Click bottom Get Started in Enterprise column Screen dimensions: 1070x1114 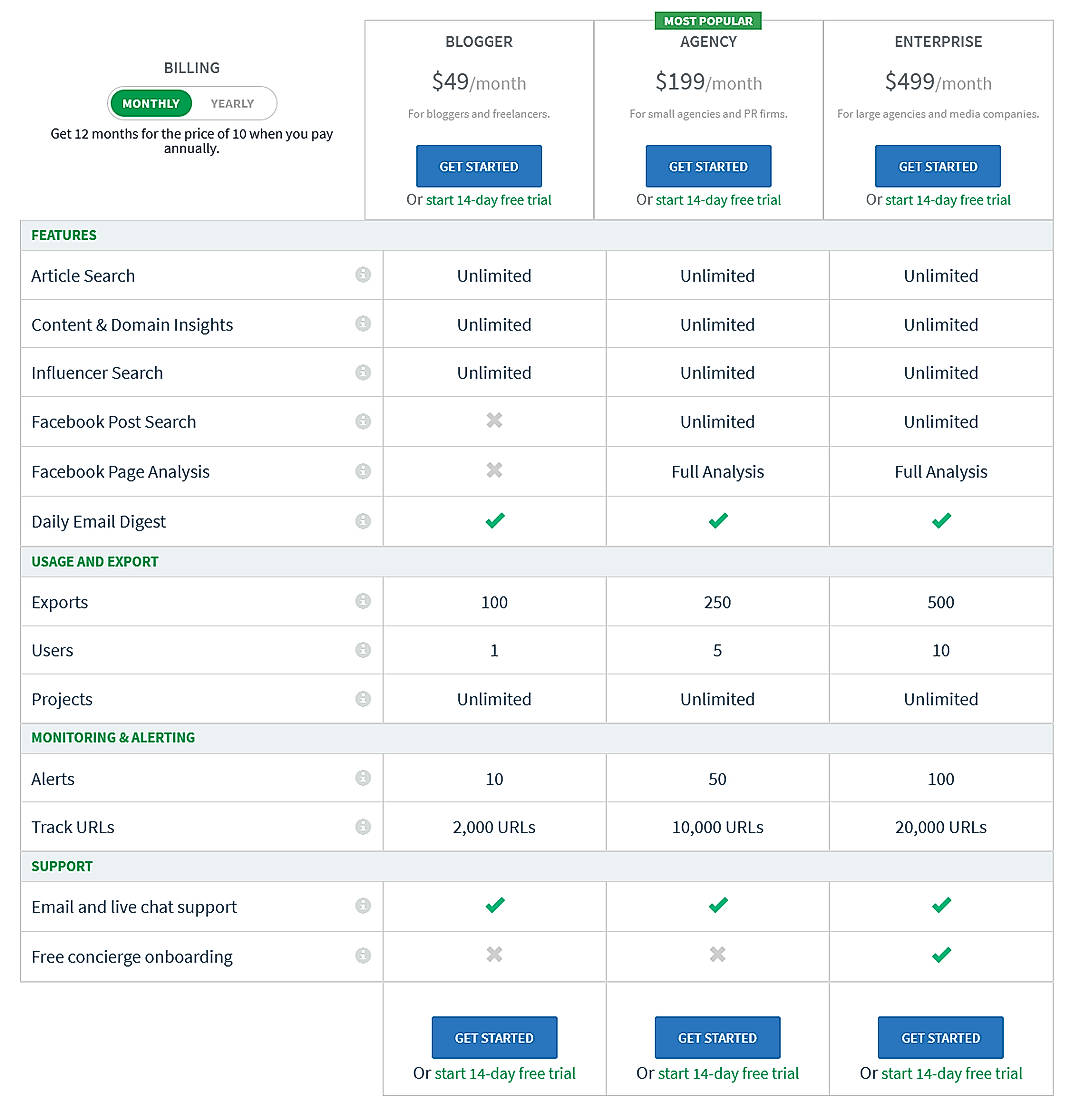940,1038
